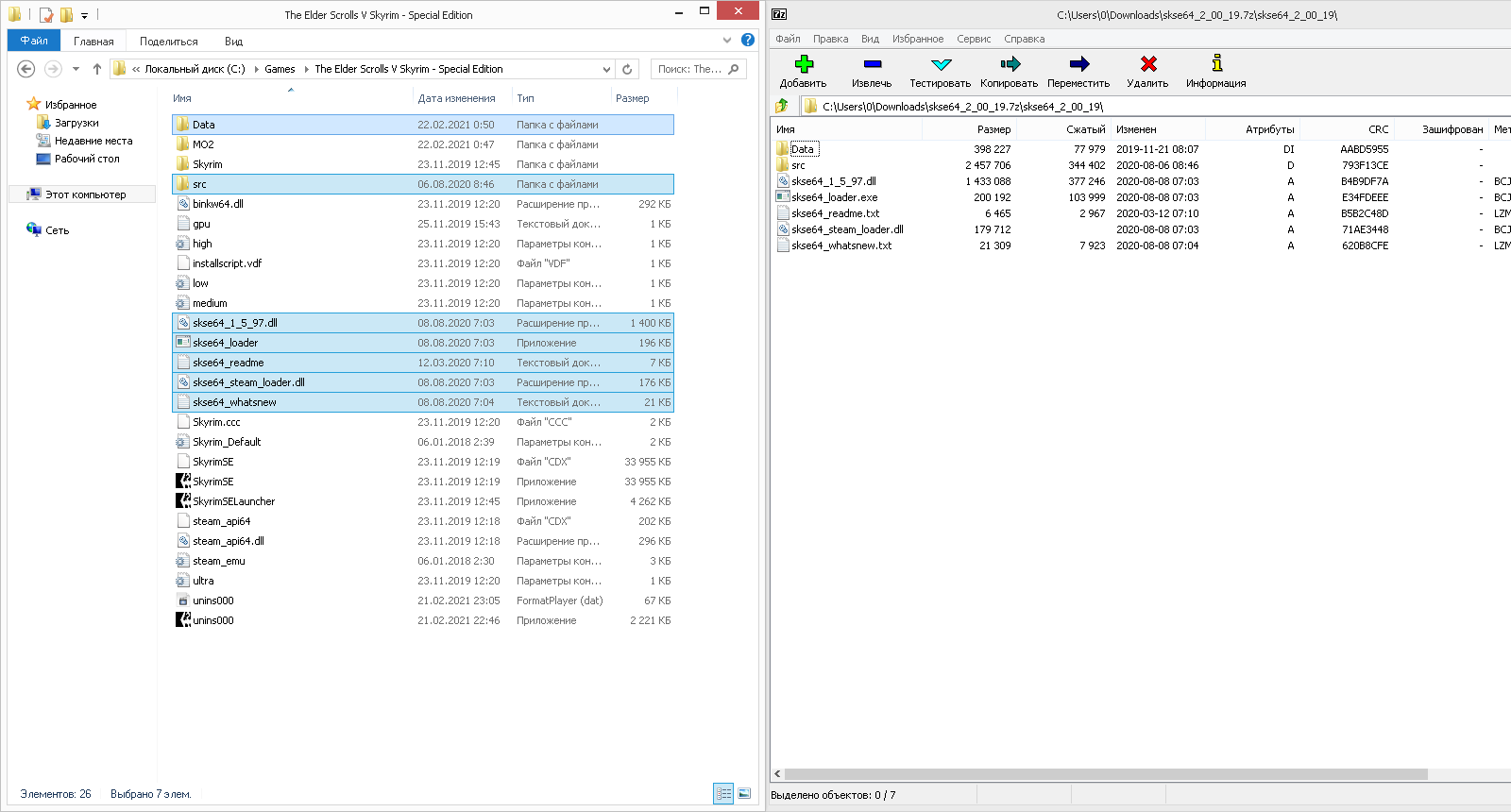The image size is (1511, 812).
Task: Expand Explorer address bar history dropdown
Action: click(x=606, y=69)
